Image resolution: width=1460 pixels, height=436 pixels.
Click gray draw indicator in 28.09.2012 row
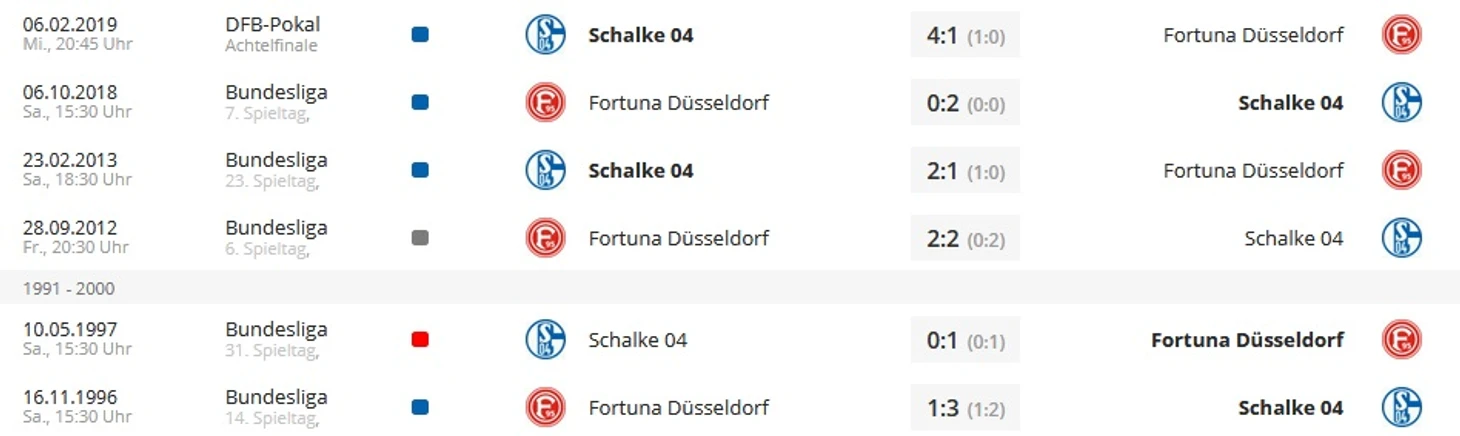[420, 238]
